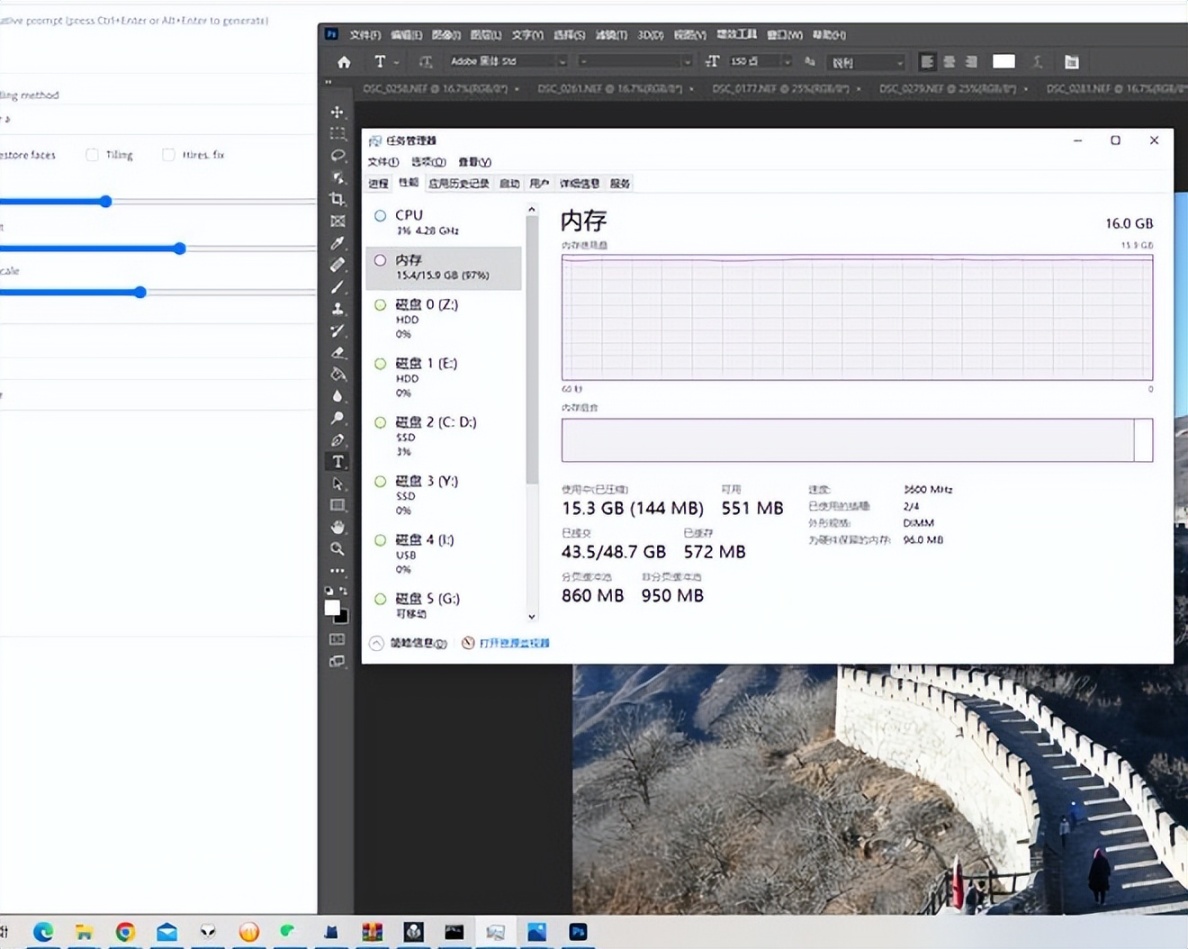
Task: Select the Rectangular Marquee tool
Action: tap(338, 134)
